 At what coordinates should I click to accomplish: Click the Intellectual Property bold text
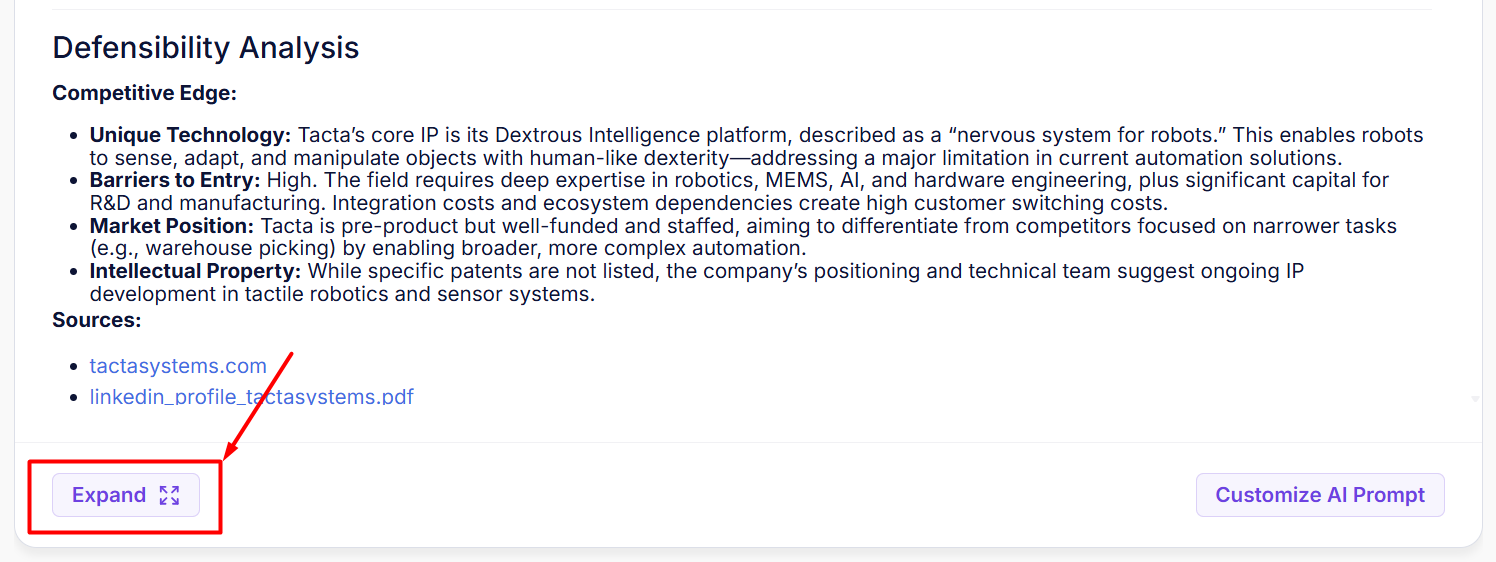click(x=196, y=271)
